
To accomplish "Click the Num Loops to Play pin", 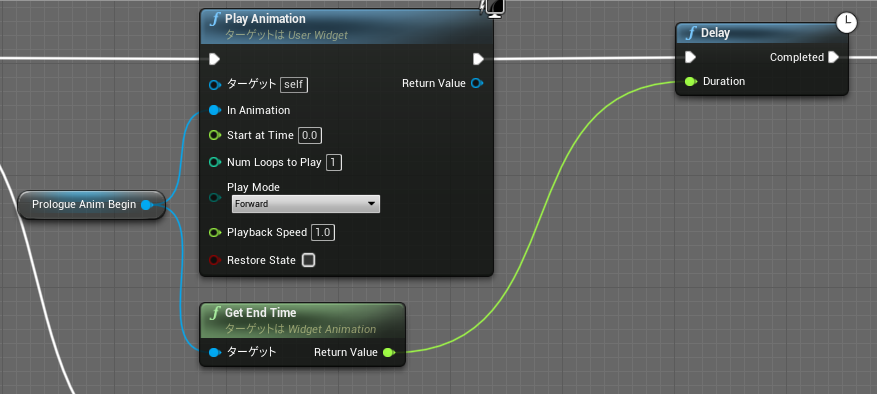I will [x=215, y=162].
